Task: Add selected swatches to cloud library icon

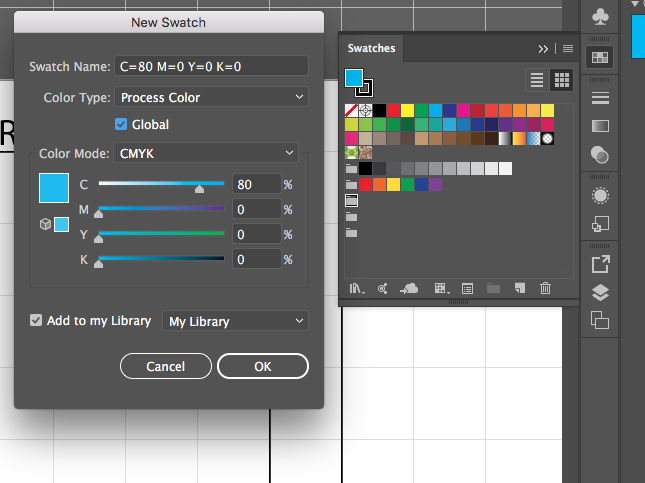Action: click(x=409, y=288)
